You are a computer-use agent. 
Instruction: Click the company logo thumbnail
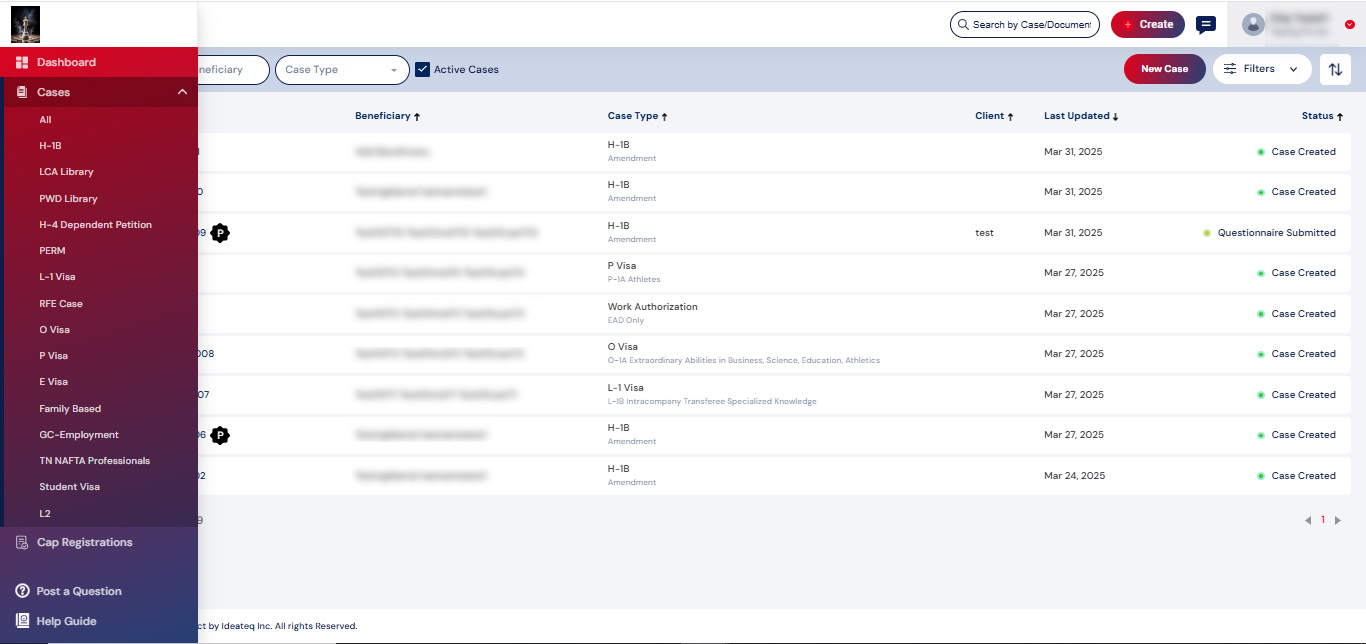pos(25,24)
